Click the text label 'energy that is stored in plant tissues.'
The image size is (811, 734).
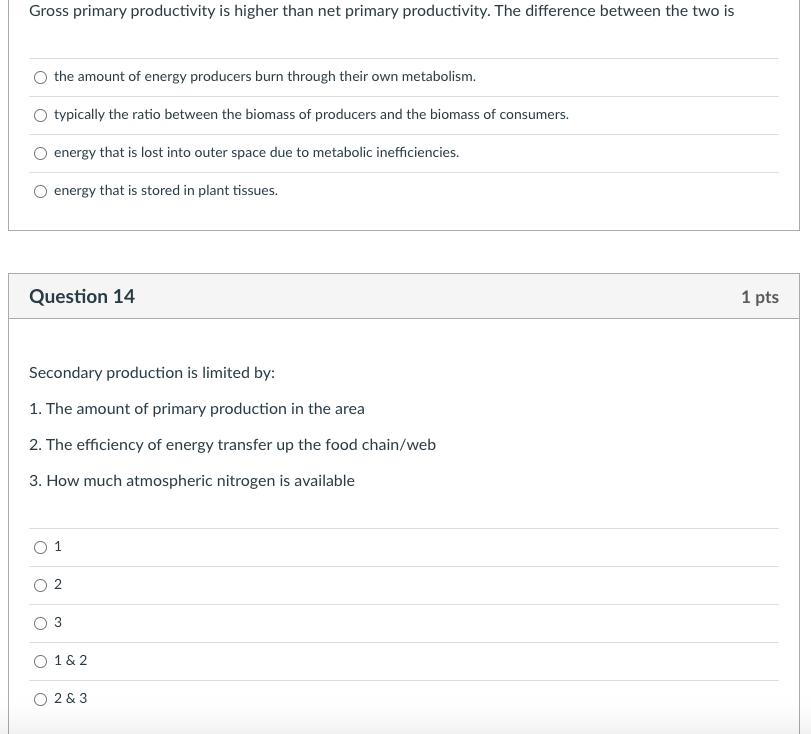(166, 191)
